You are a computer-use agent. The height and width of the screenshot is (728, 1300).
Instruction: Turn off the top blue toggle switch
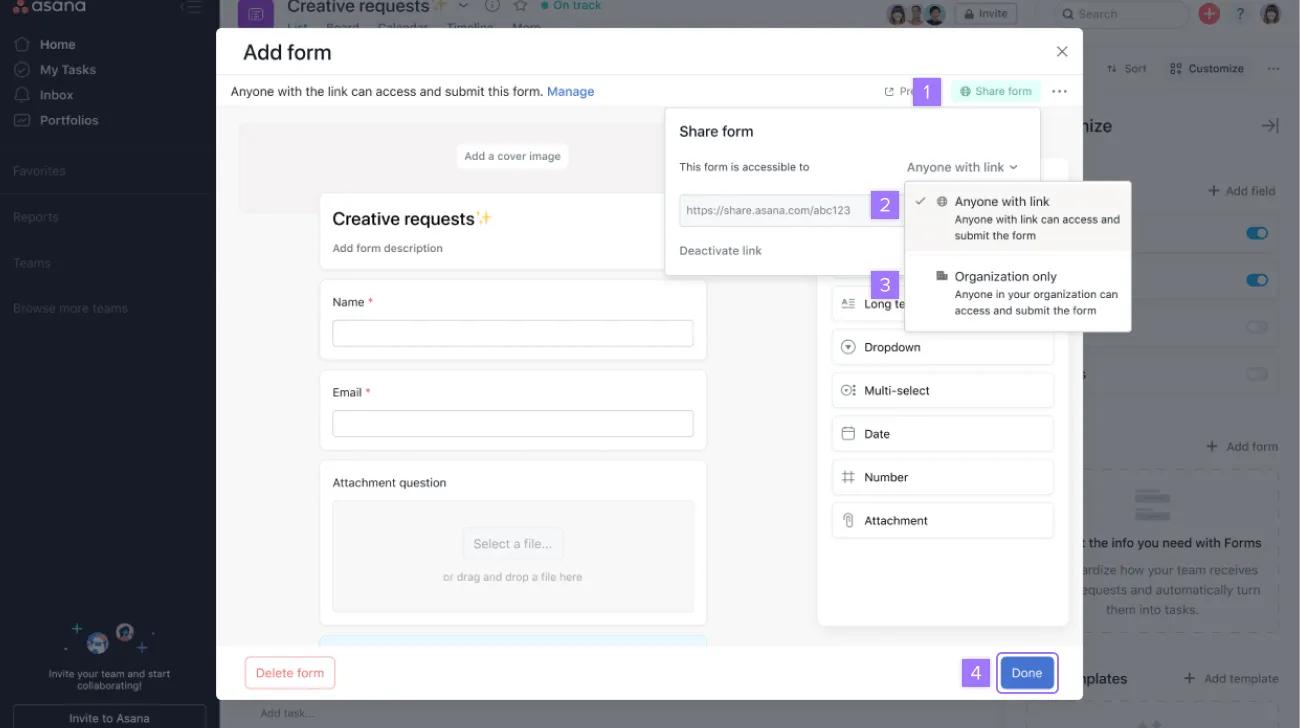(1256, 232)
